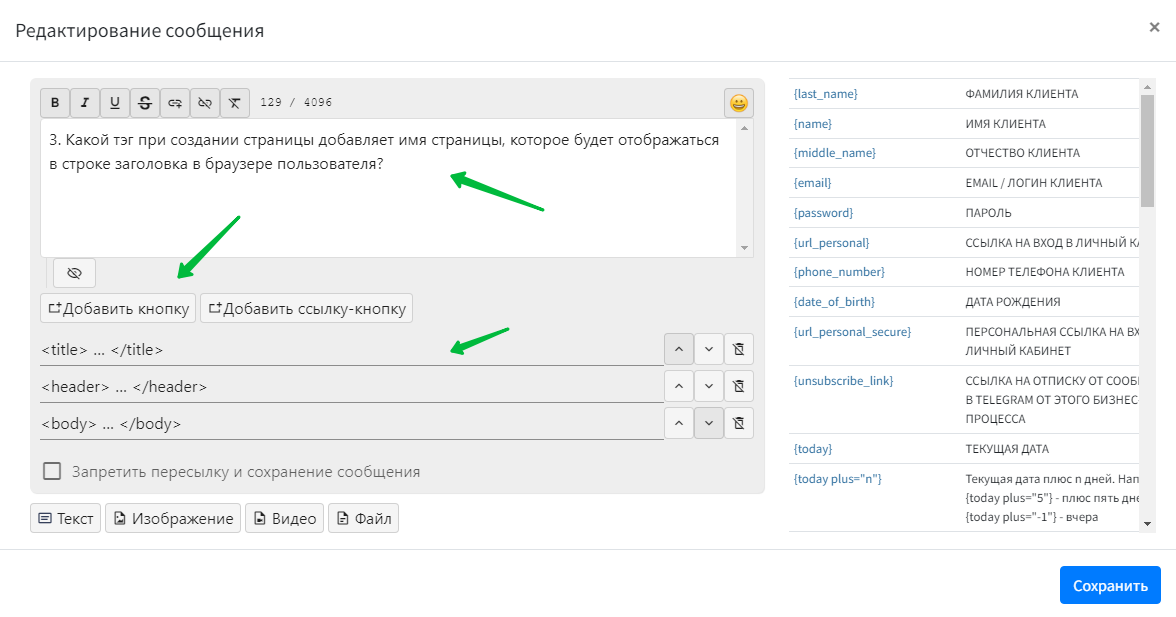Image resolution: width=1176 pixels, height=617 pixels.
Task: Clear text formatting
Action: coord(234,103)
